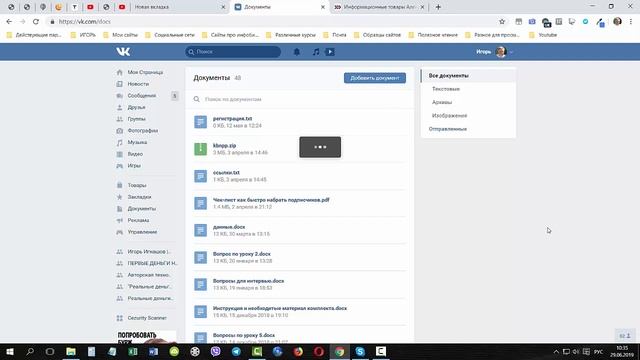Click the VK logo in header
The image size is (640, 360).
(x=123, y=51)
